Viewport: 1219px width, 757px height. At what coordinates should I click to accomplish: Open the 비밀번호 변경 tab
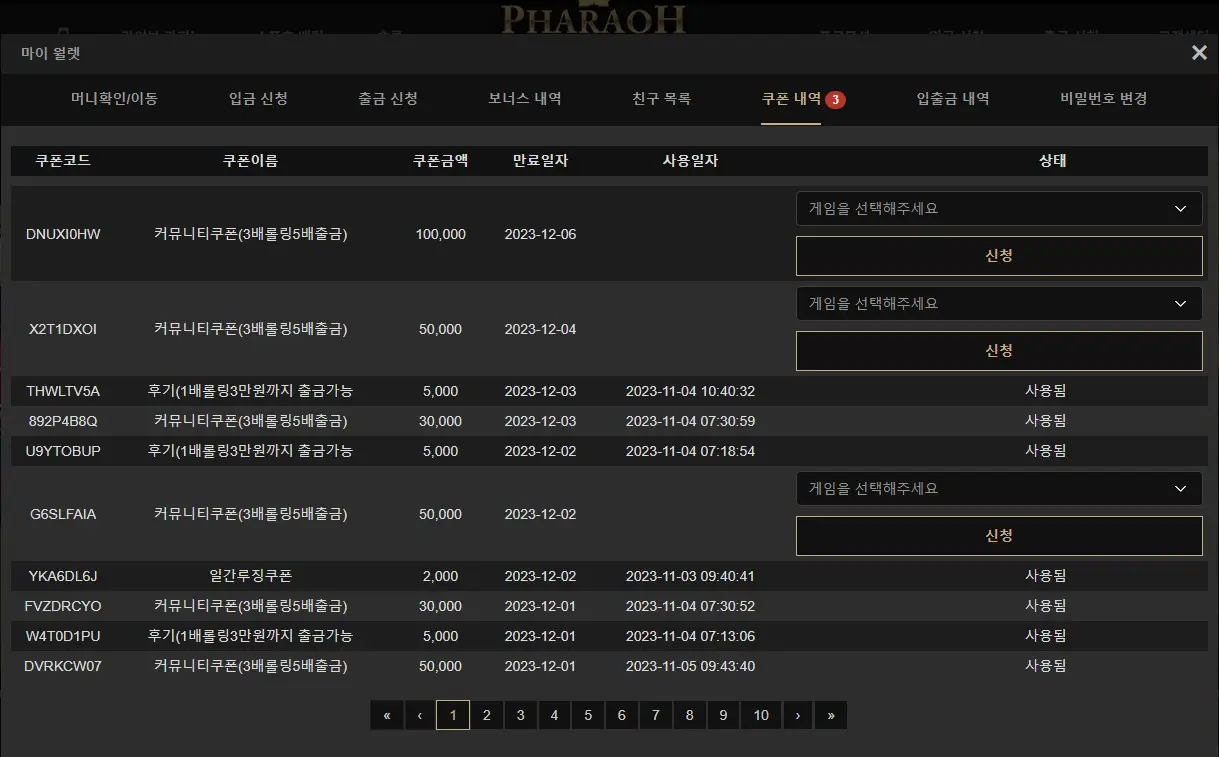click(x=1104, y=99)
